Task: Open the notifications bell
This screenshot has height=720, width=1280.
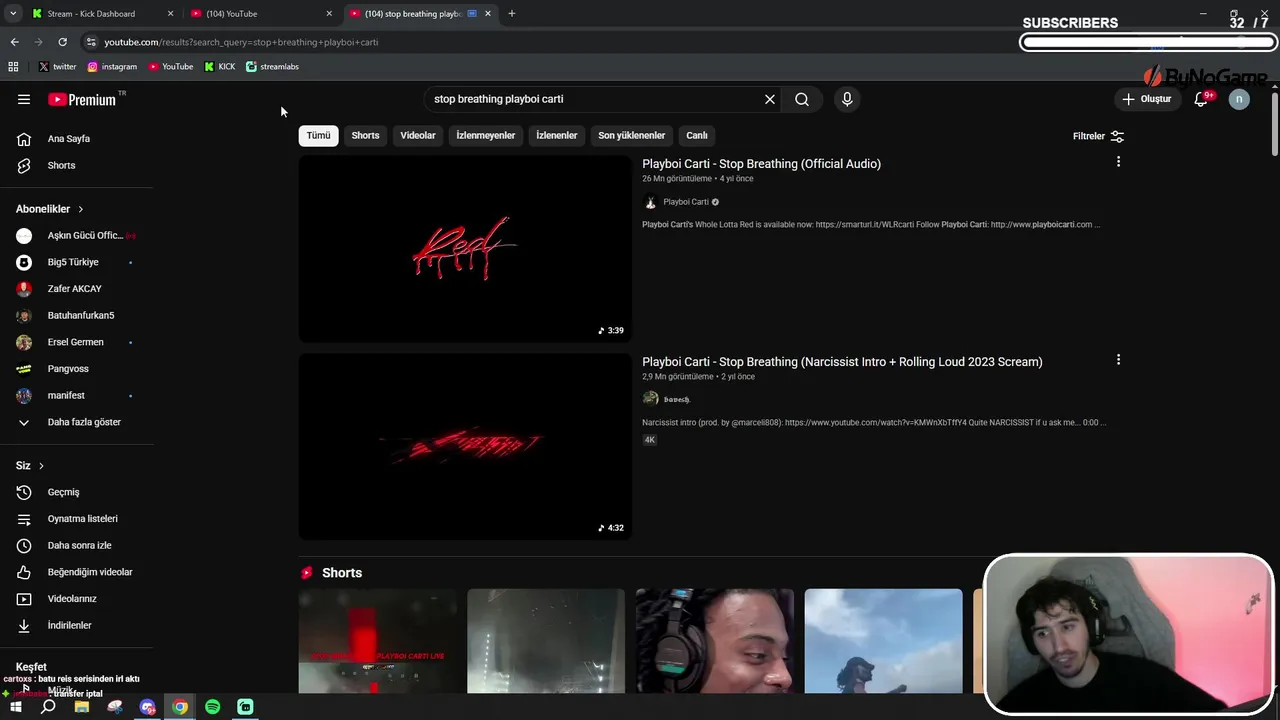Action: (x=1201, y=99)
